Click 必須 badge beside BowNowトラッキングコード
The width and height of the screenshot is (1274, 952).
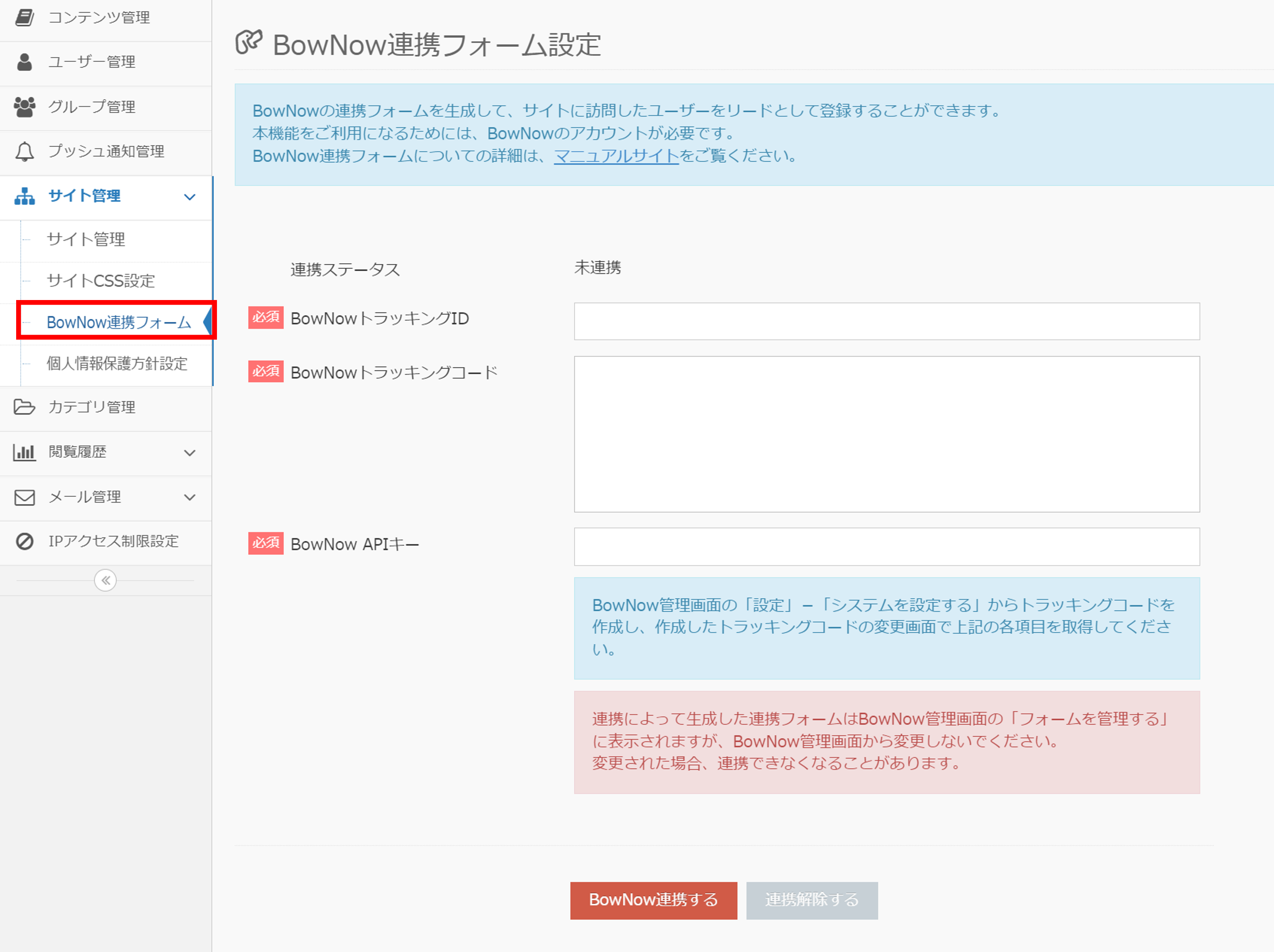(265, 372)
